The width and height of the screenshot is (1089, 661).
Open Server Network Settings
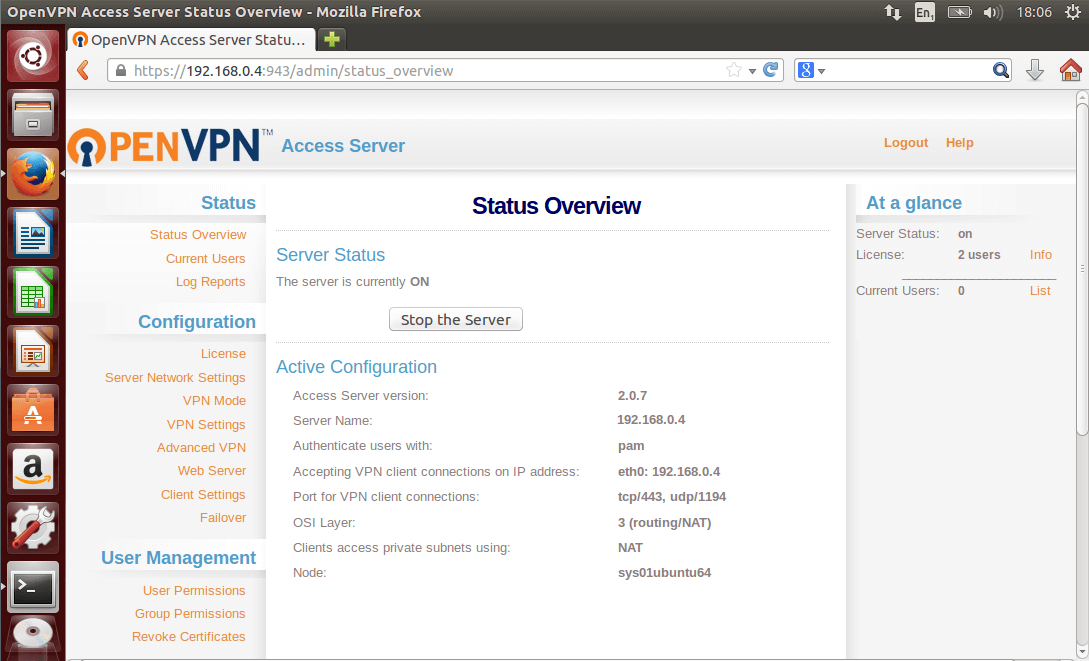click(175, 378)
